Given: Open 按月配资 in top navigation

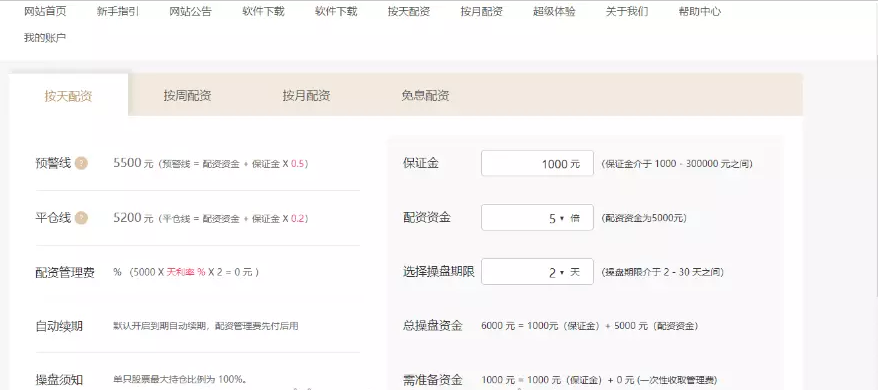Looking at the screenshot, I should click(x=482, y=11).
